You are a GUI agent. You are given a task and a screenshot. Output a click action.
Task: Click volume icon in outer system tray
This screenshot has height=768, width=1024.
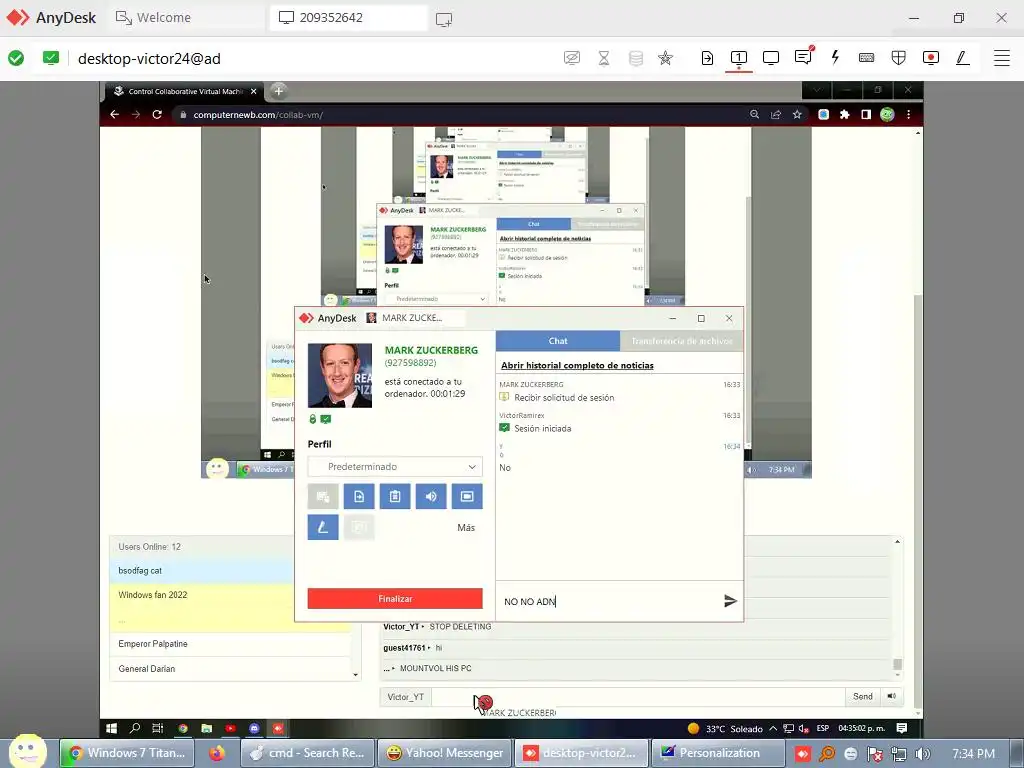[923, 754]
